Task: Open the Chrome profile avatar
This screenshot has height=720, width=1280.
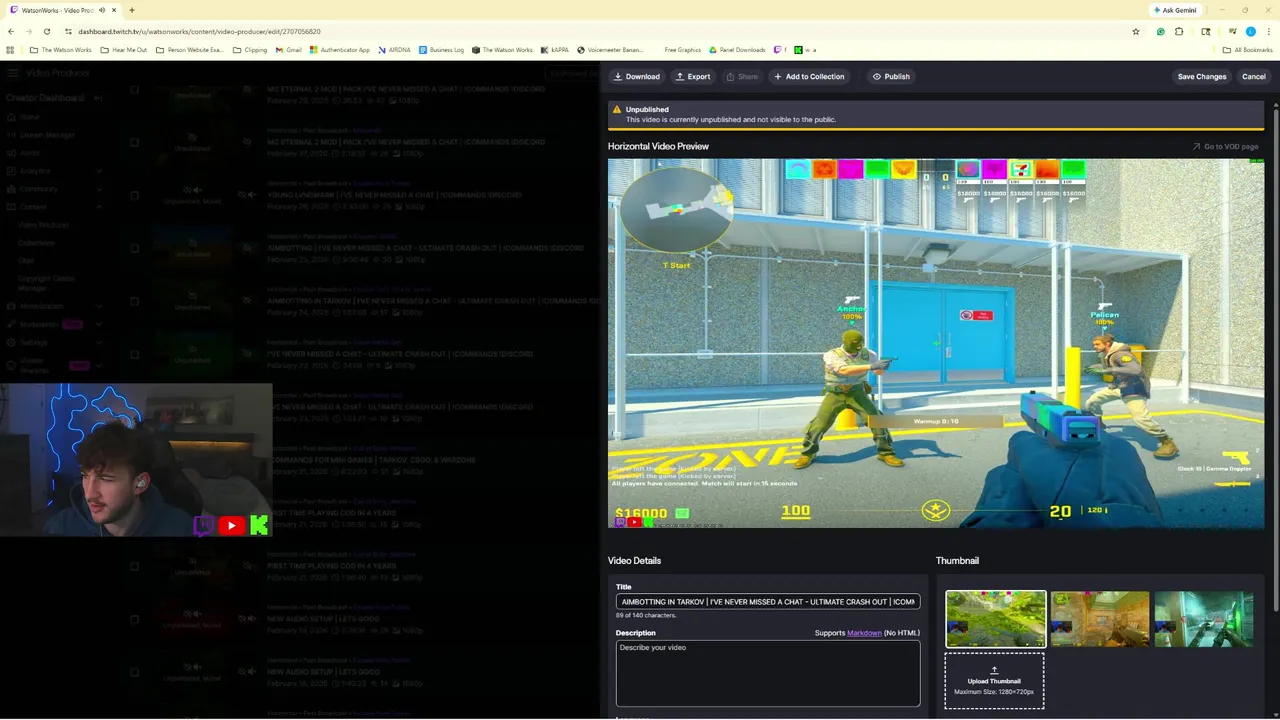Action: (1251, 32)
